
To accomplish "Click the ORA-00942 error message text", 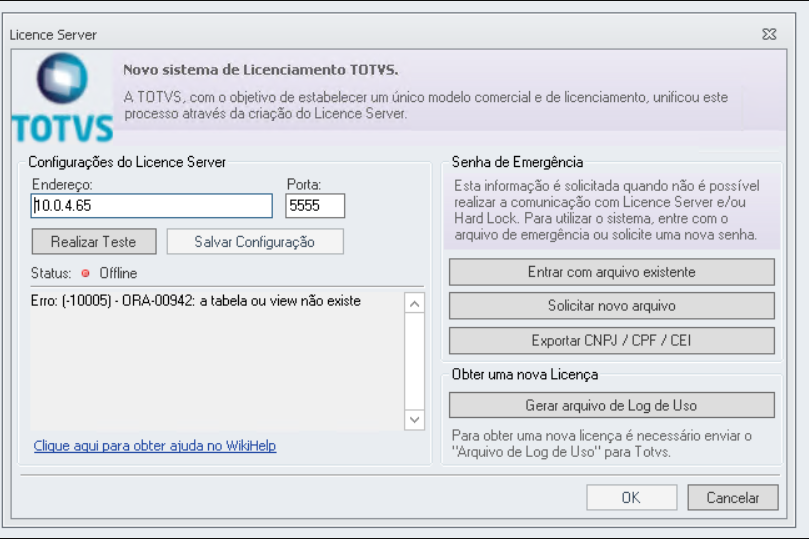I will tap(196, 301).
